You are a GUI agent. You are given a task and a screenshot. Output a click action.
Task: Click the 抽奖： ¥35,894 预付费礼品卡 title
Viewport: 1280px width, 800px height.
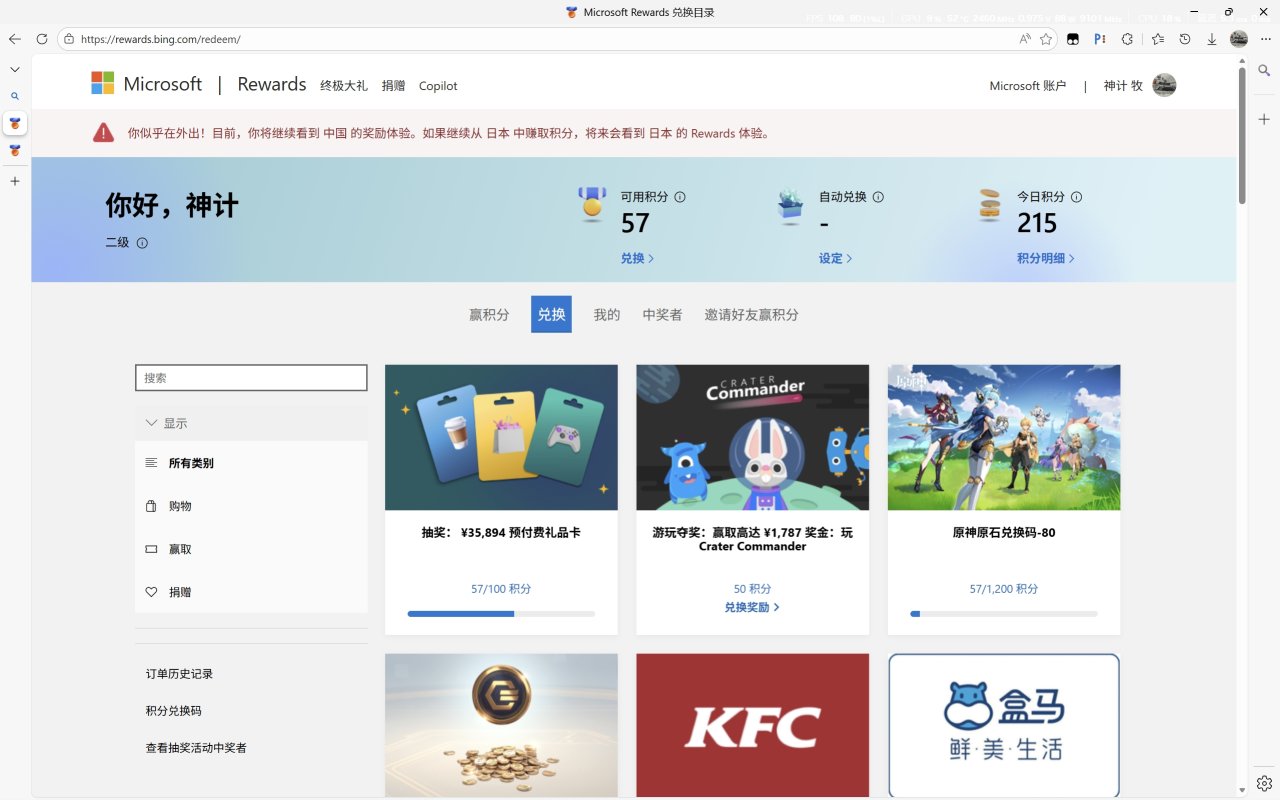(x=501, y=533)
